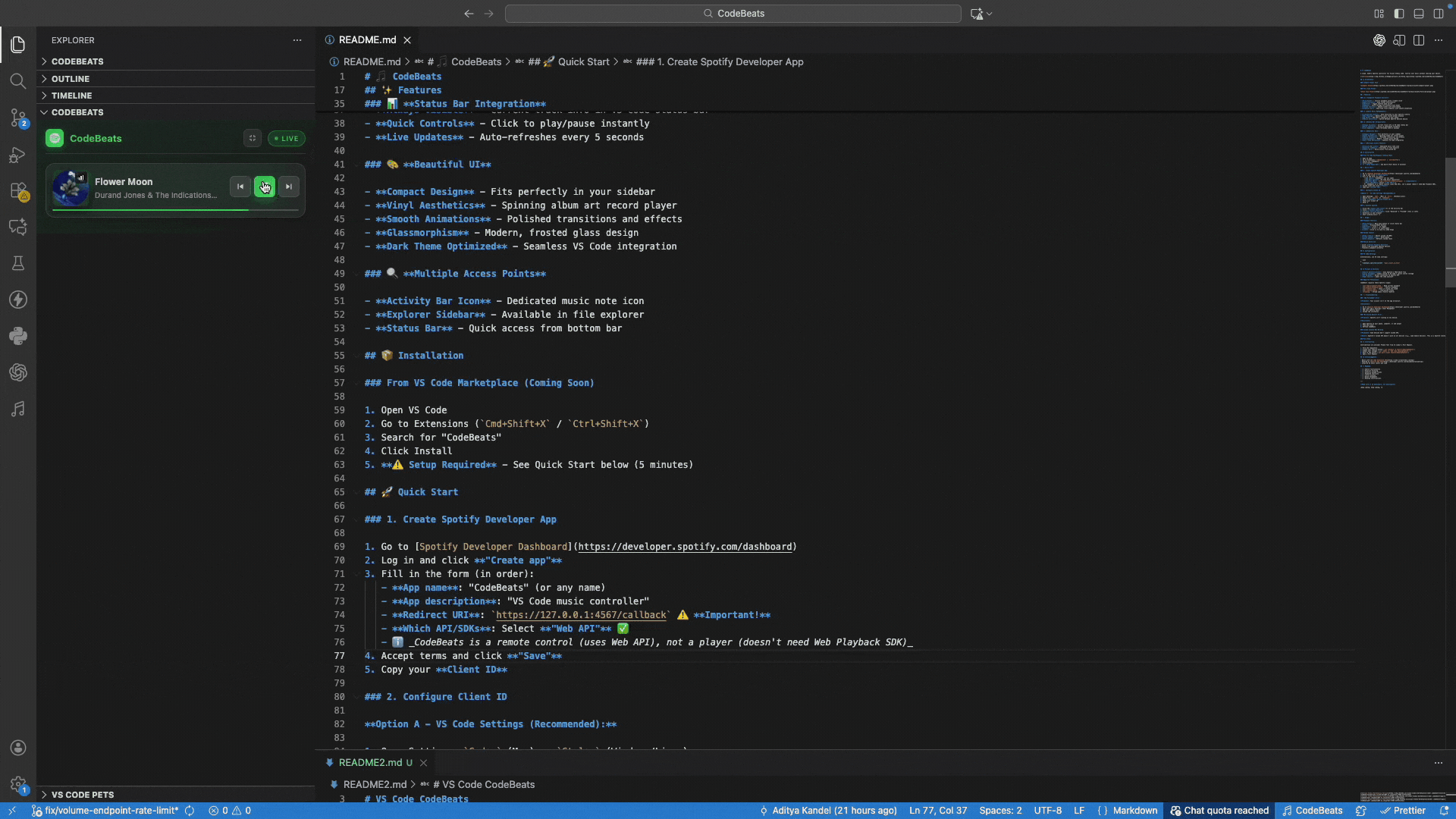The width and height of the screenshot is (1456, 819).
Task: Open the ChatGPT icon in the activity bar
Action: [18, 372]
